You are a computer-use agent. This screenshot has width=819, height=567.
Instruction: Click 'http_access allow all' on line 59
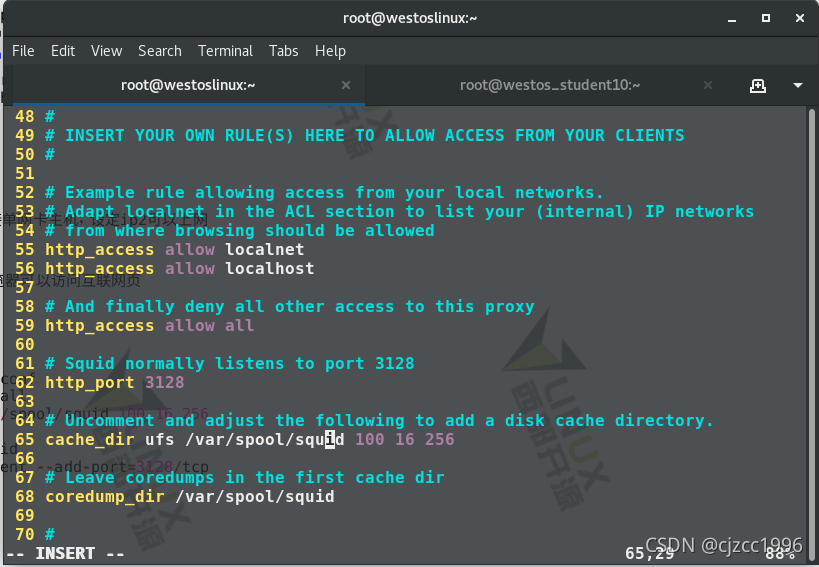149,325
